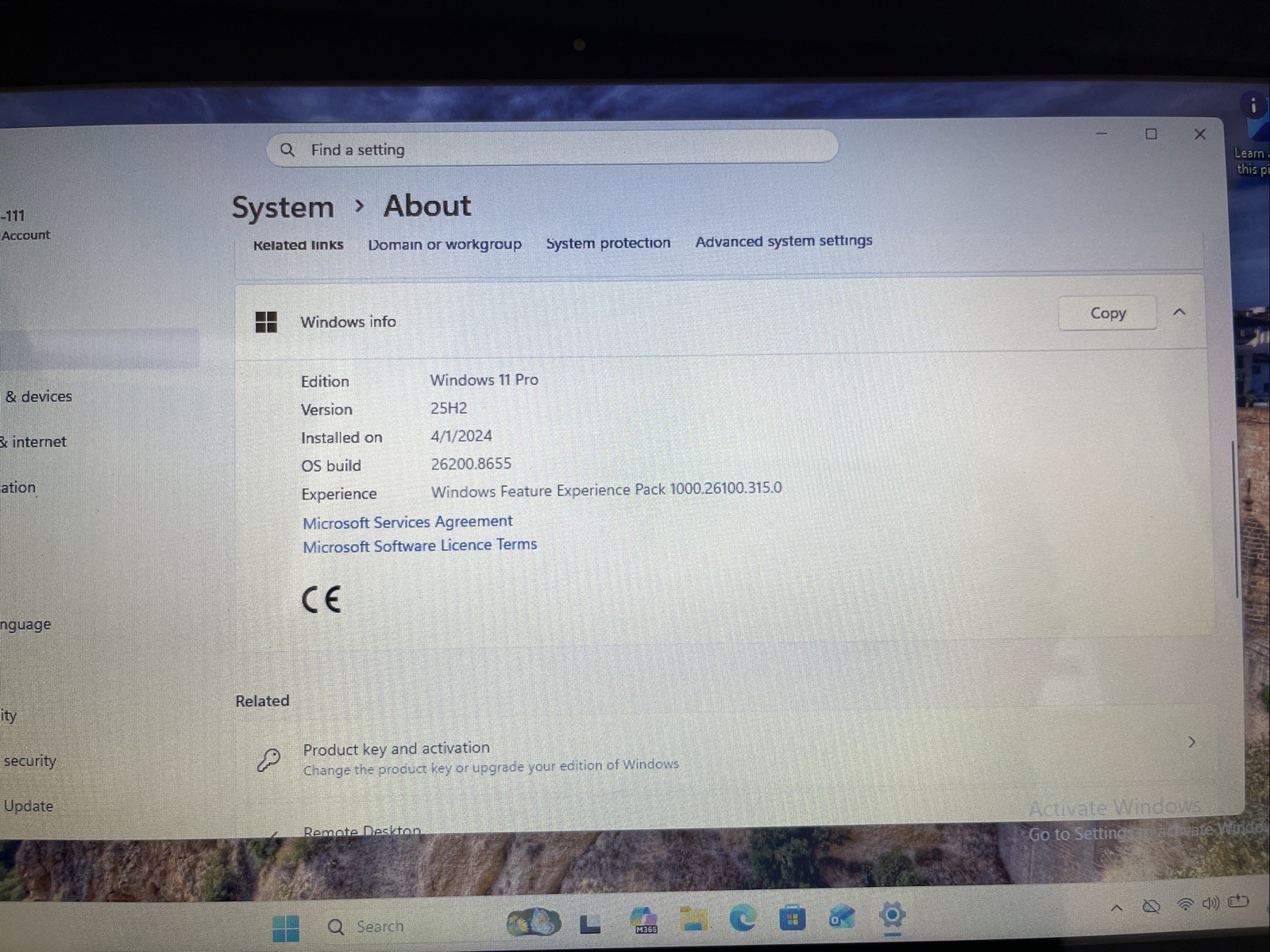Viewport: 1270px width, 952px height.
Task: Click the Edition value Windows 11 Pro
Action: (x=484, y=380)
